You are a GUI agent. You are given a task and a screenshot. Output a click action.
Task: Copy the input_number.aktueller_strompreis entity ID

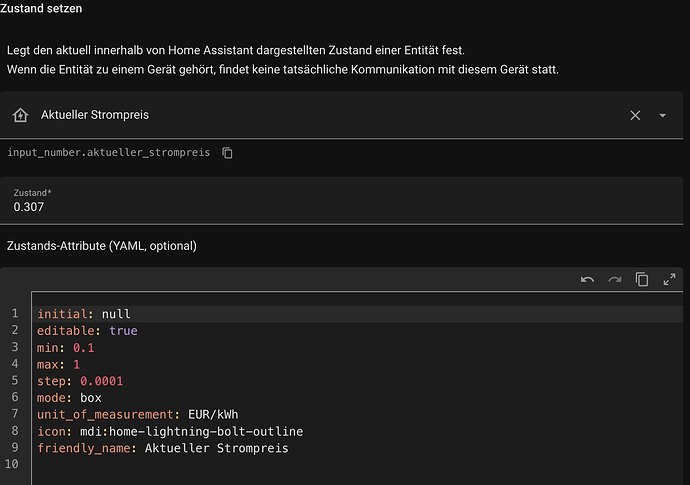coord(228,153)
